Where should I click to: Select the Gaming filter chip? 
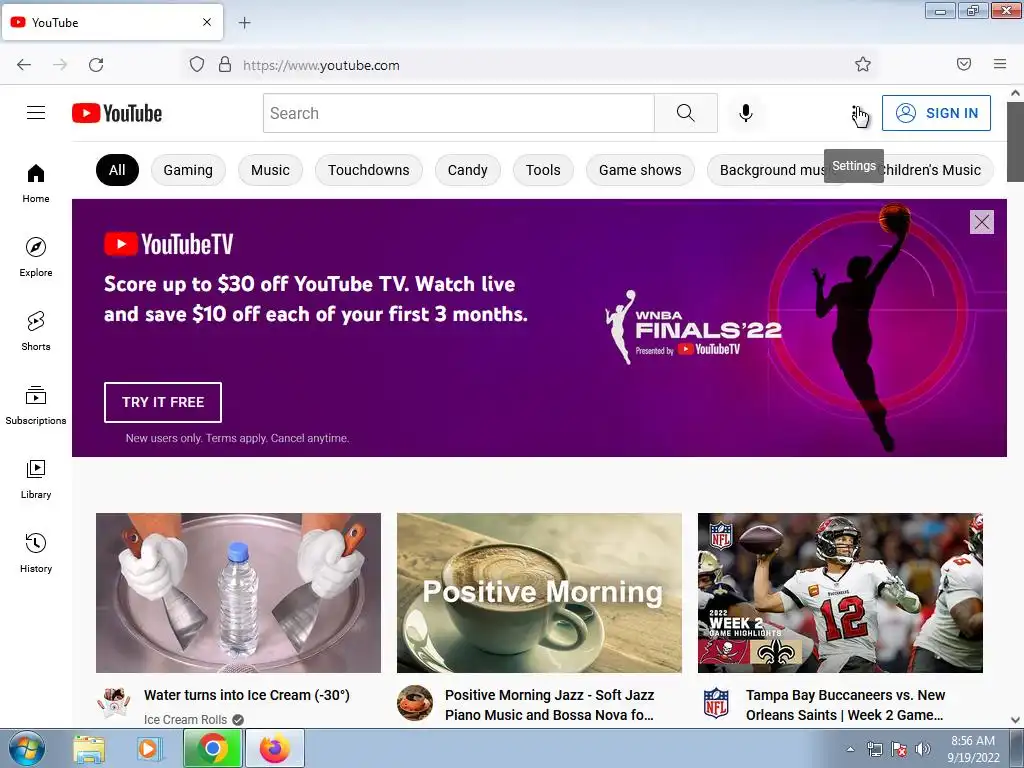188,170
